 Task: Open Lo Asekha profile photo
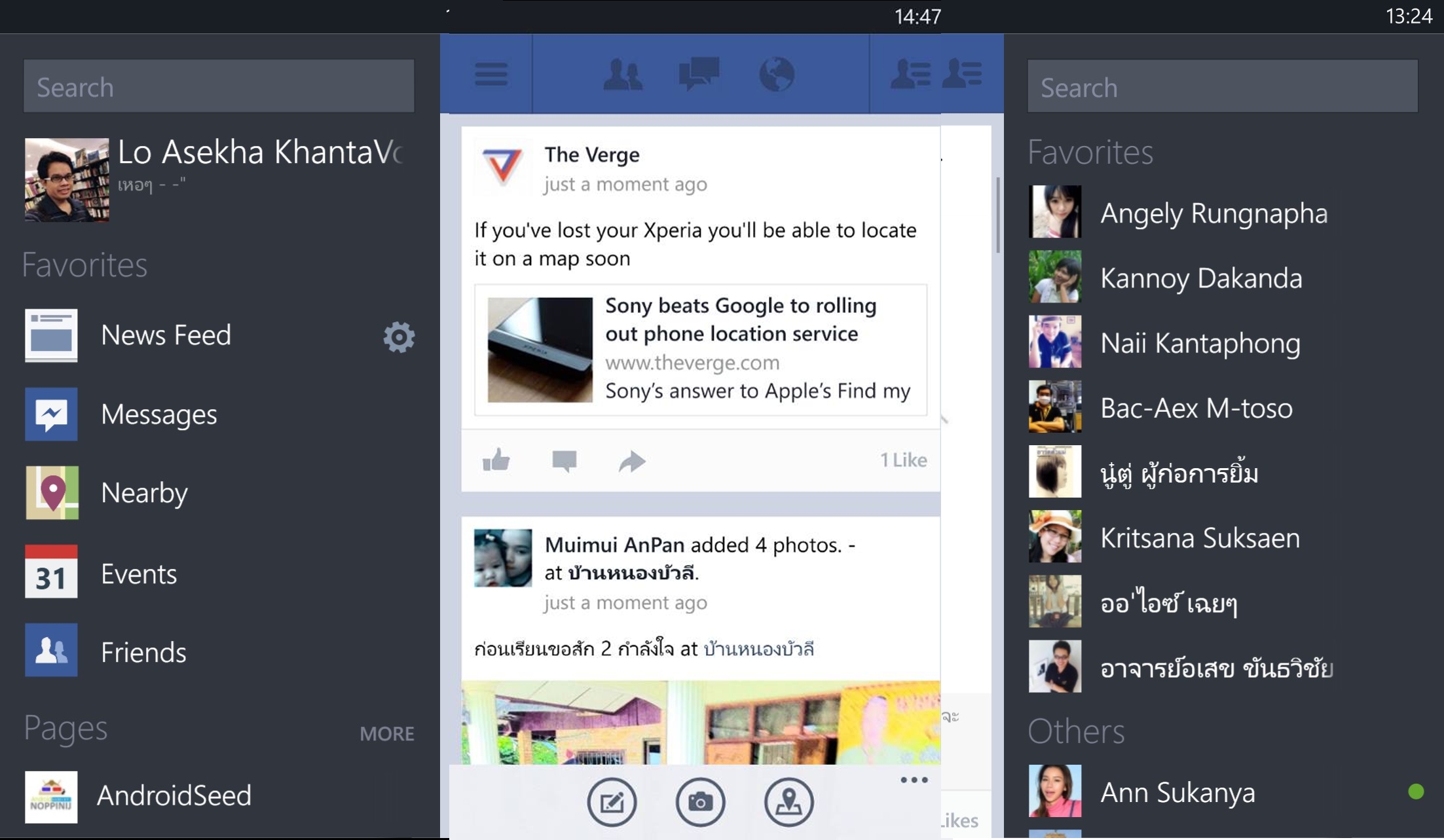tap(67, 179)
